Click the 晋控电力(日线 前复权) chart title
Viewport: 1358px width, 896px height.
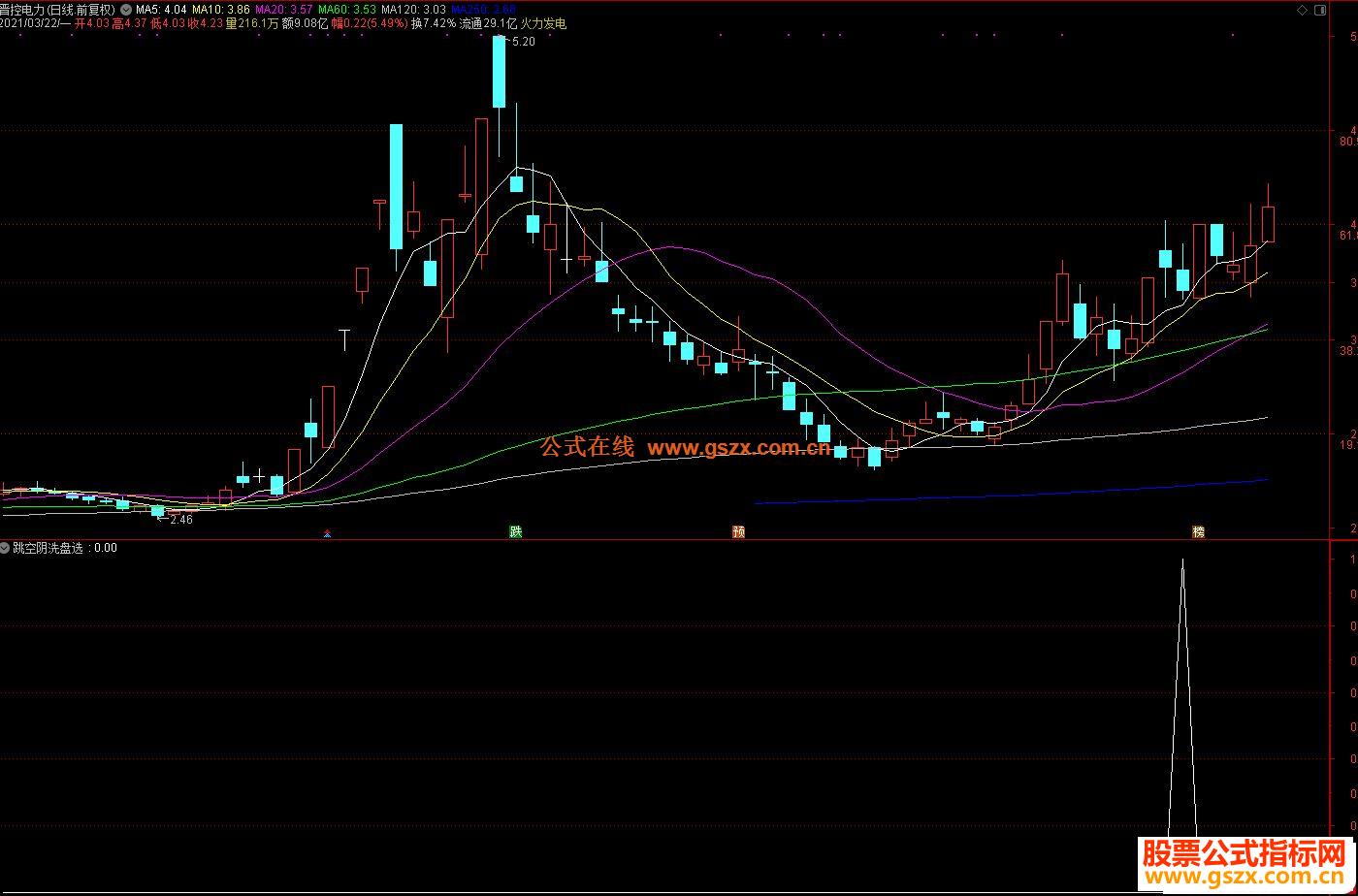tap(57, 9)
